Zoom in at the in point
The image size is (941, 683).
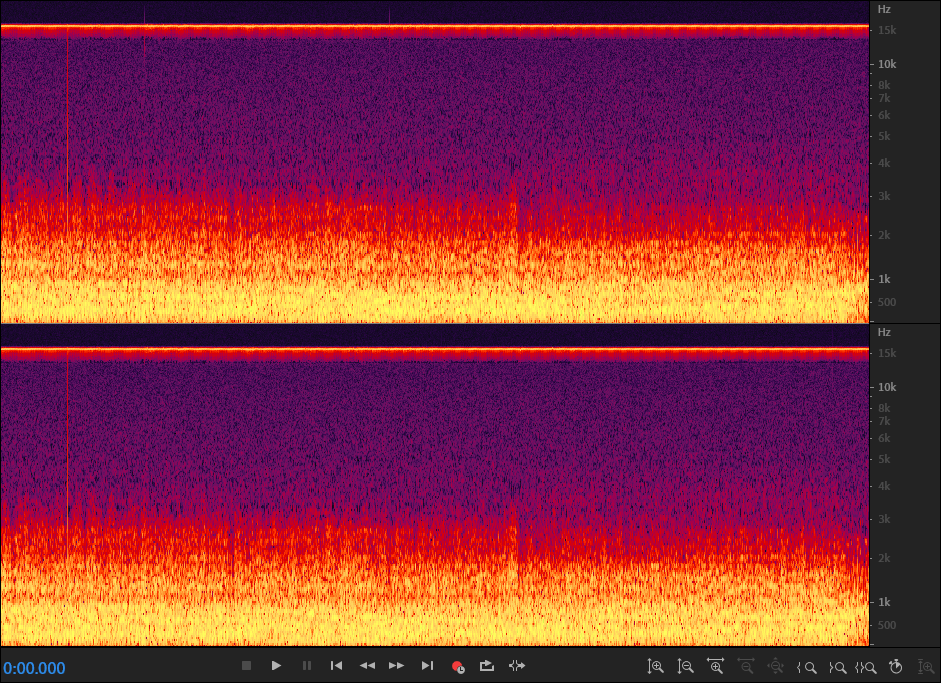[807, 667]
